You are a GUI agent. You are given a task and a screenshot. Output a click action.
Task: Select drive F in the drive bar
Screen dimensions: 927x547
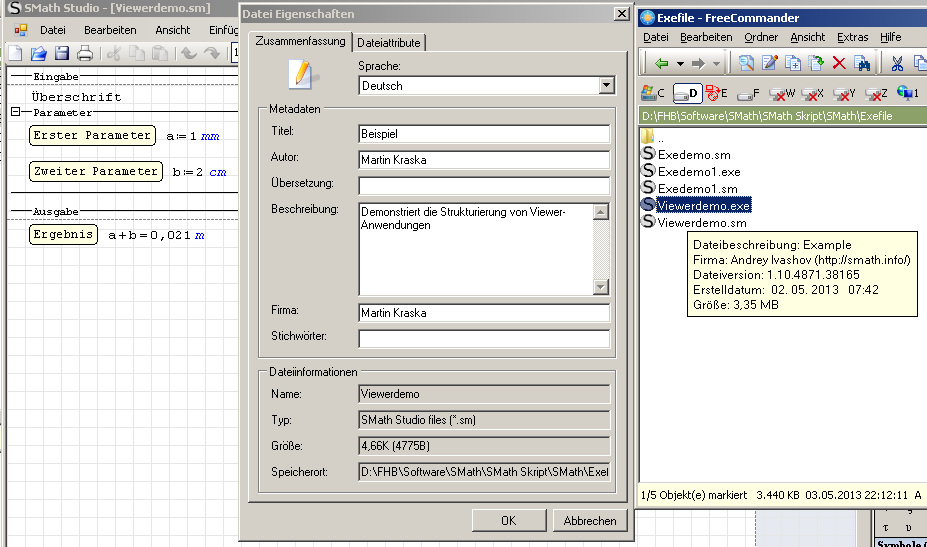click(x=749, y=94)
